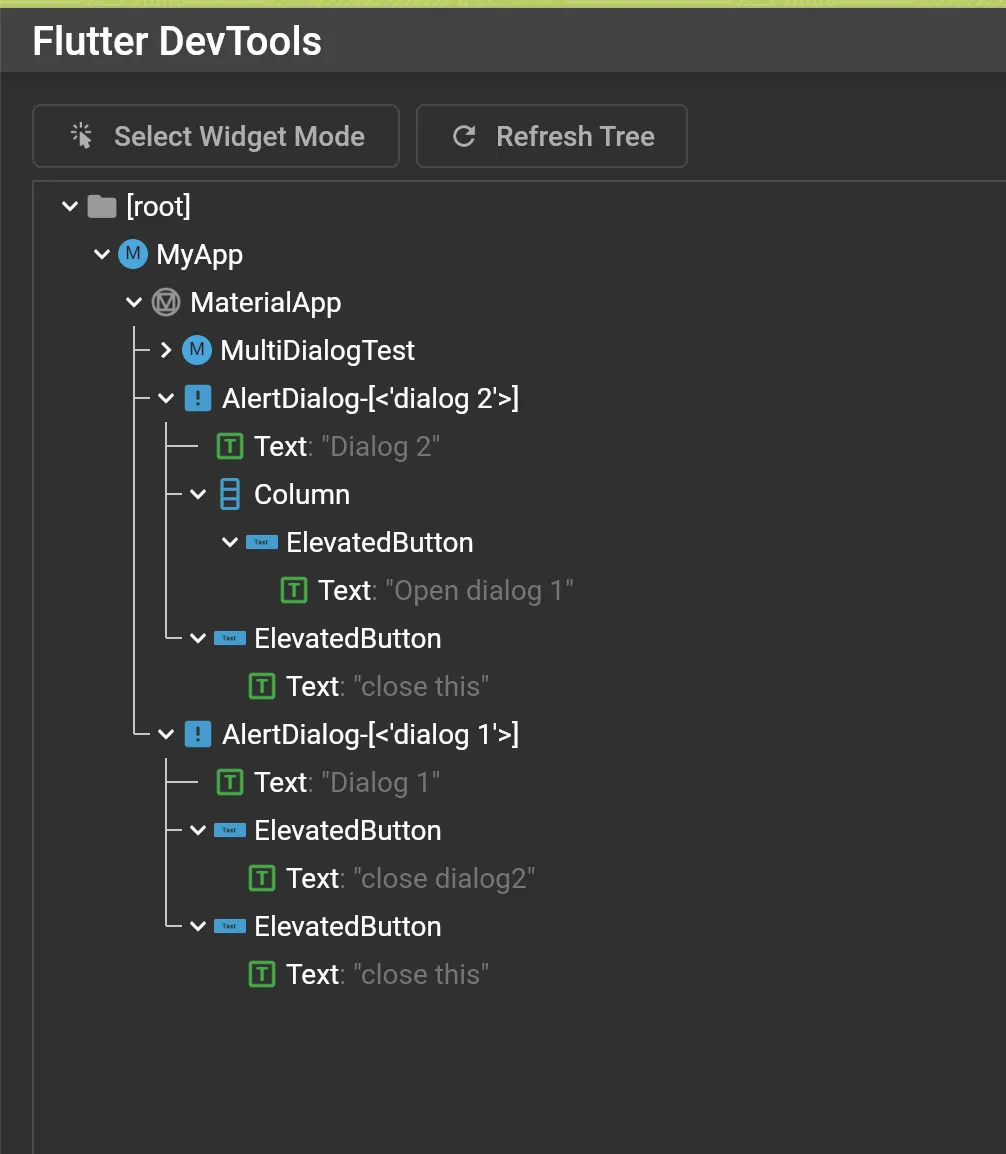Click the MultiDialogTest widget icon
Screen dimensions: 1006x1154
click(x=197, y=351)
